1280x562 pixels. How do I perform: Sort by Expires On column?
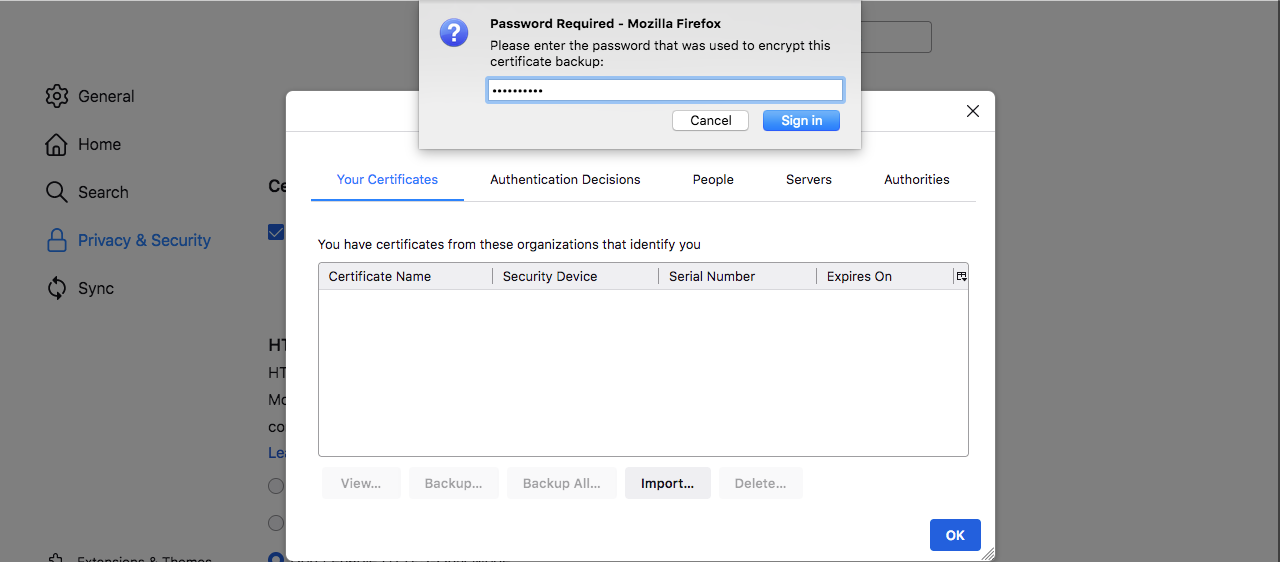click(885, 276)
